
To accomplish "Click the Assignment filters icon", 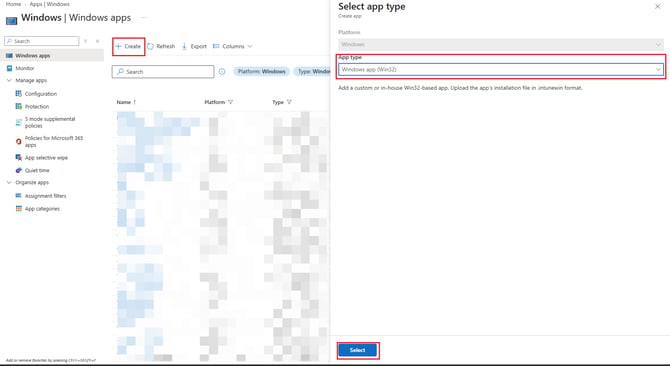I will click(x=18, y=196).
